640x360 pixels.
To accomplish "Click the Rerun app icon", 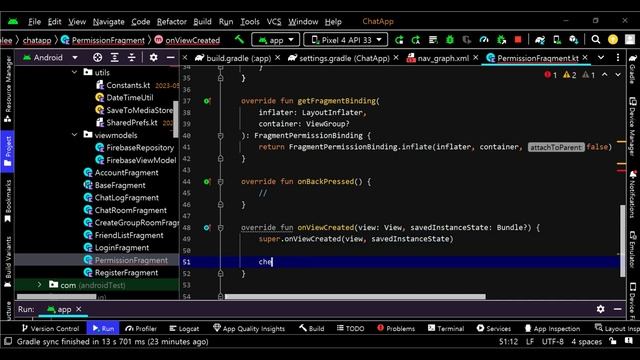I will pos(399,40).
